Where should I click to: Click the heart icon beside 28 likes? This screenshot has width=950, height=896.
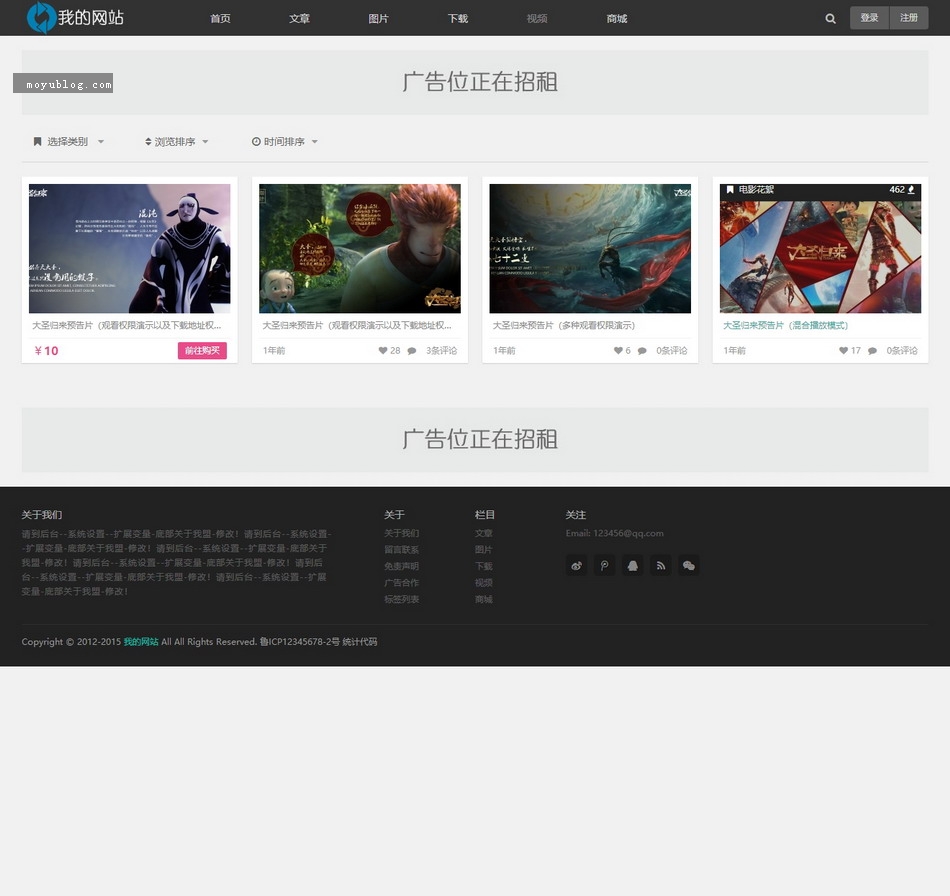tap(382, 350)
